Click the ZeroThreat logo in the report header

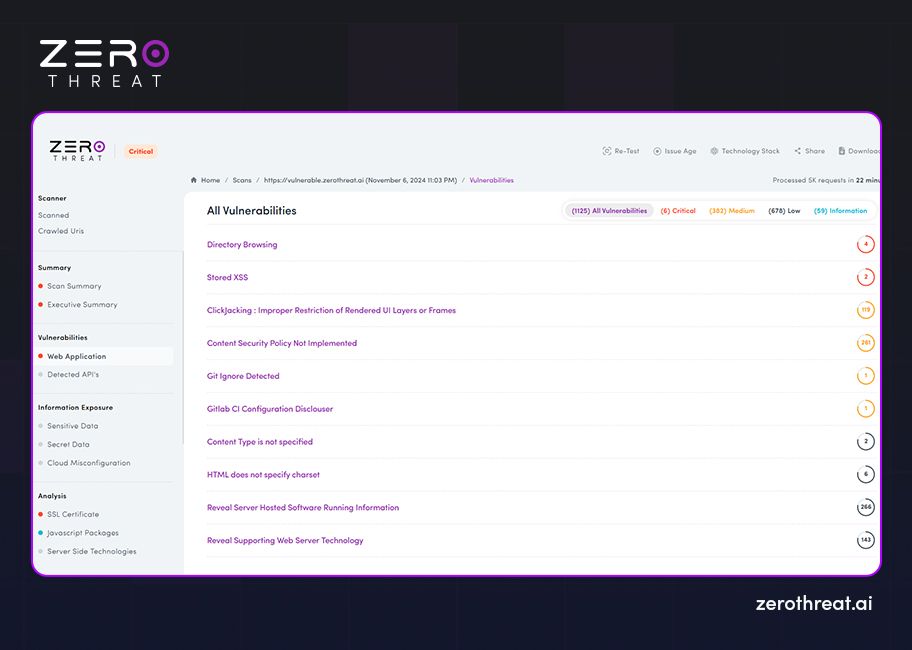click(x=77, y=150)
